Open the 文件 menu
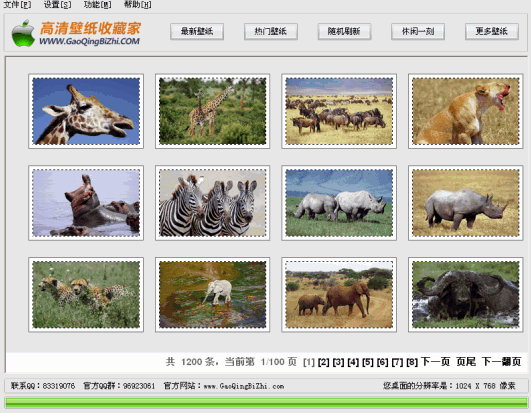 17,4
